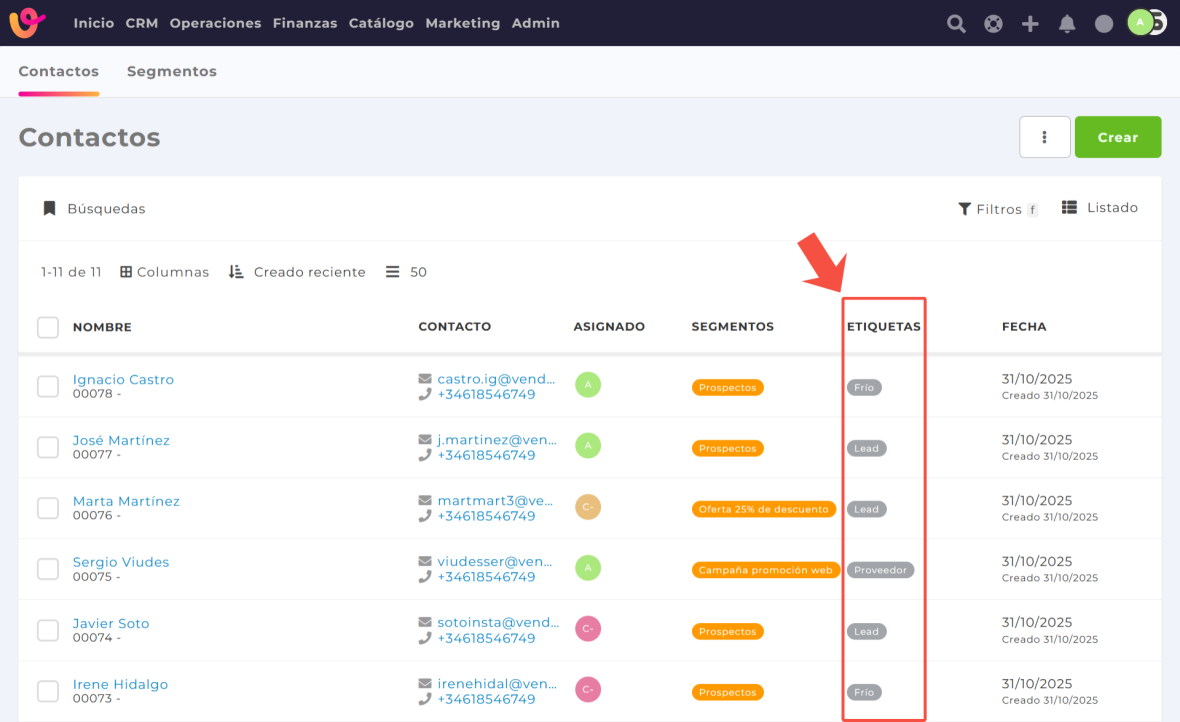Check the box for Ignacio Castro
Image resolution: width=1180 pixels, height=722 pixels.
point(48,387)
